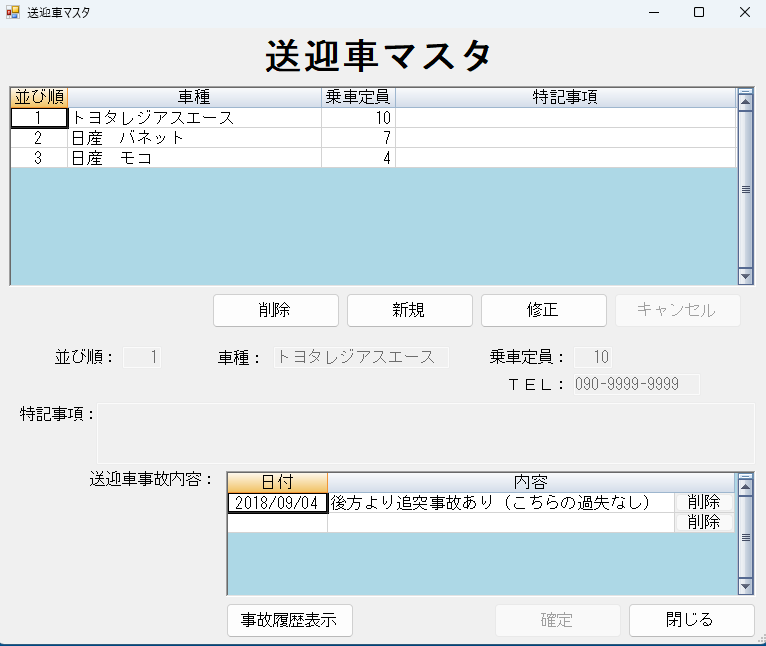This screenshot has width=766, height=646.
Task: Click the 2018/09/04 date cell
Action: 277,502
